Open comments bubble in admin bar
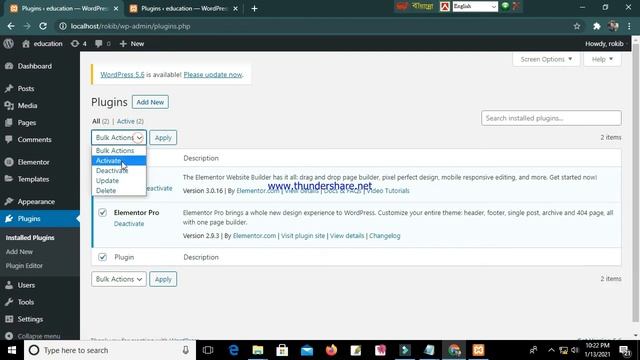The width and height of the screenshot is (640, 360). [103, 44]
